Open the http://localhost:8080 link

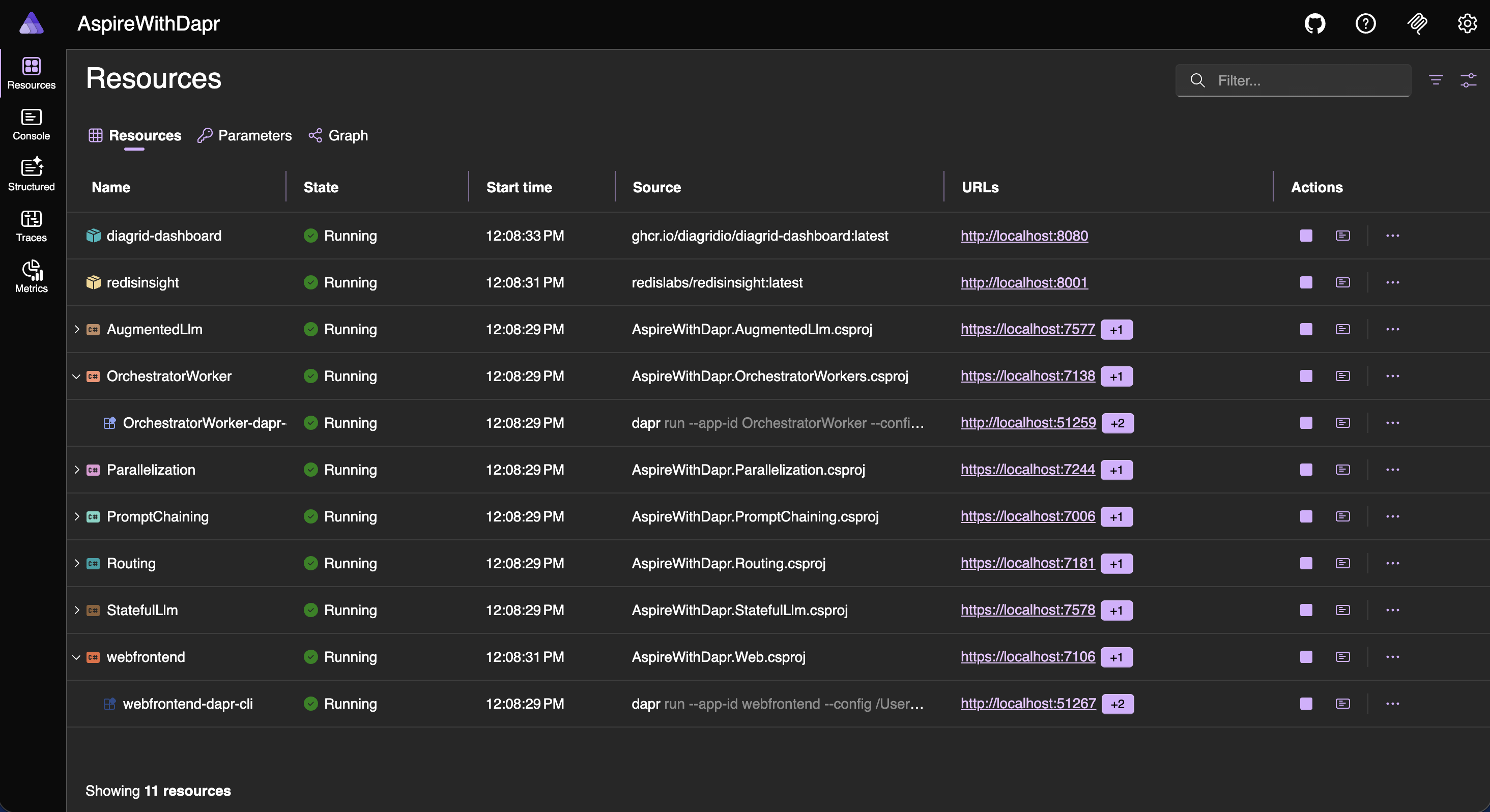[1024, 236]
